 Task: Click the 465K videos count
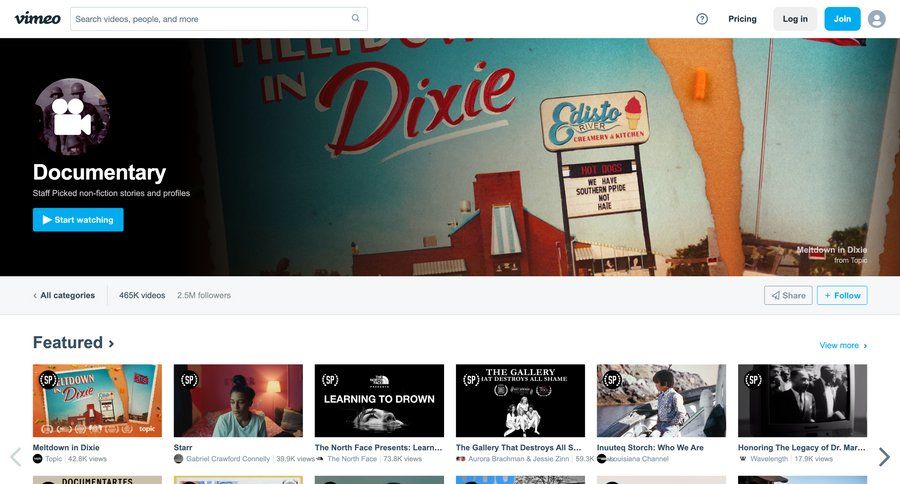[142, 295]
